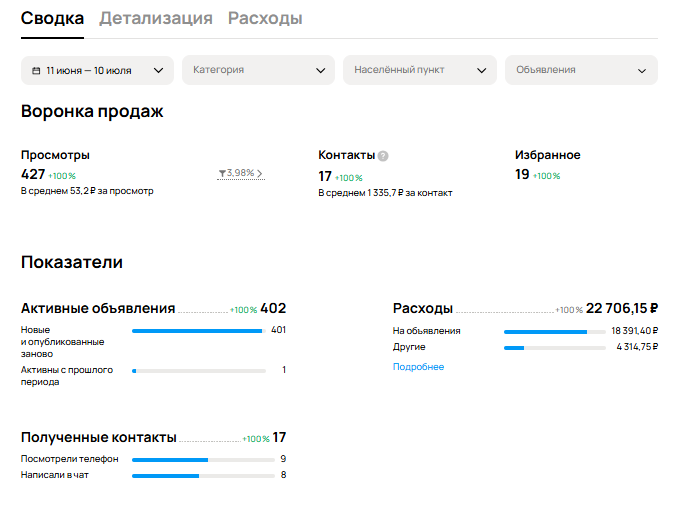Image resolution: width=683 pixels, height=523 pixels.
Task: Click the calendar icon in date filter
Action: pyautogui.click(x=37, y=71)
